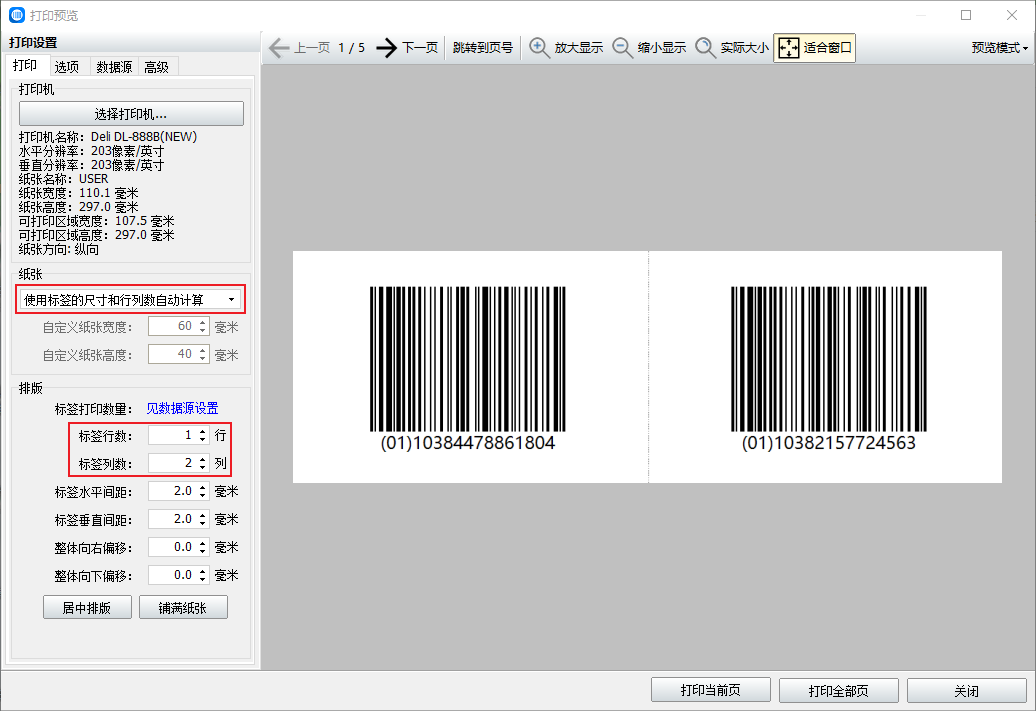The height and width of the screenshot is (711, 1036).
Task: Open the 见数据源设置 link
Action: [x=182, y=408]
